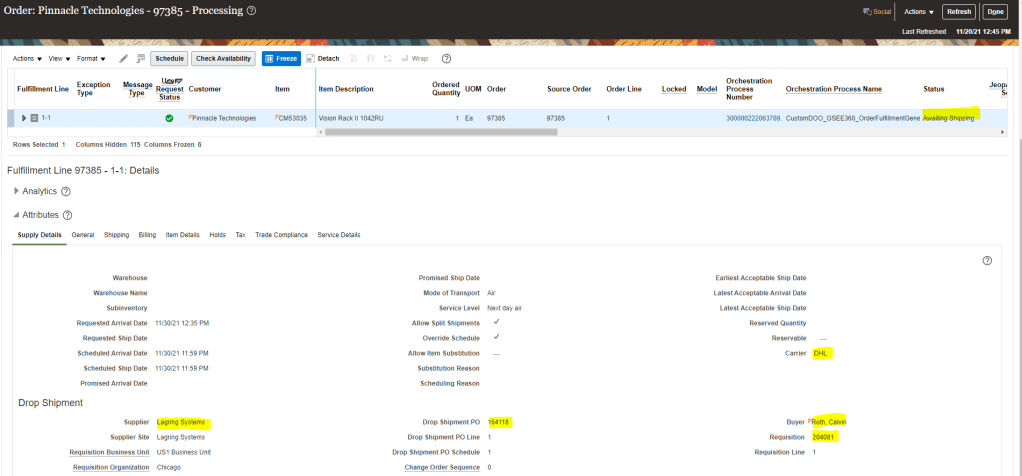Expand the Analytics section
The image size is (1022, 476).
(x=16, y=191)
